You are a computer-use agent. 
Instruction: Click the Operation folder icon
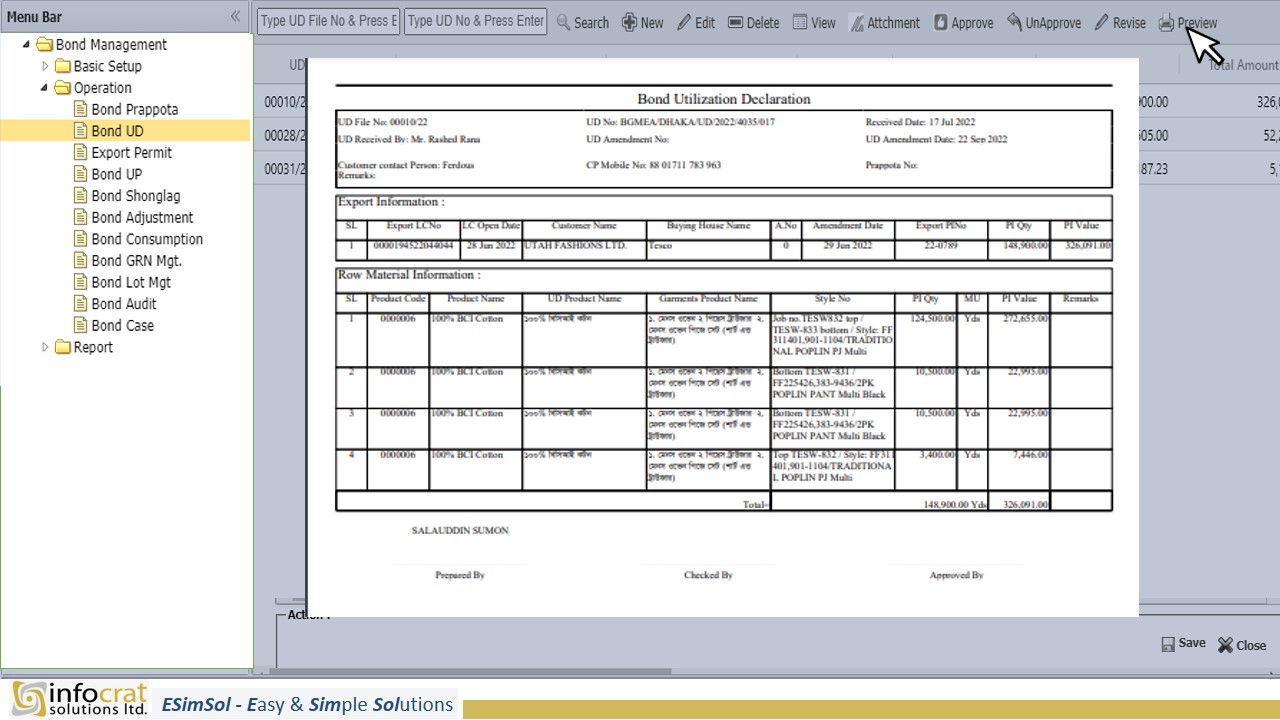tap(62, 88)
